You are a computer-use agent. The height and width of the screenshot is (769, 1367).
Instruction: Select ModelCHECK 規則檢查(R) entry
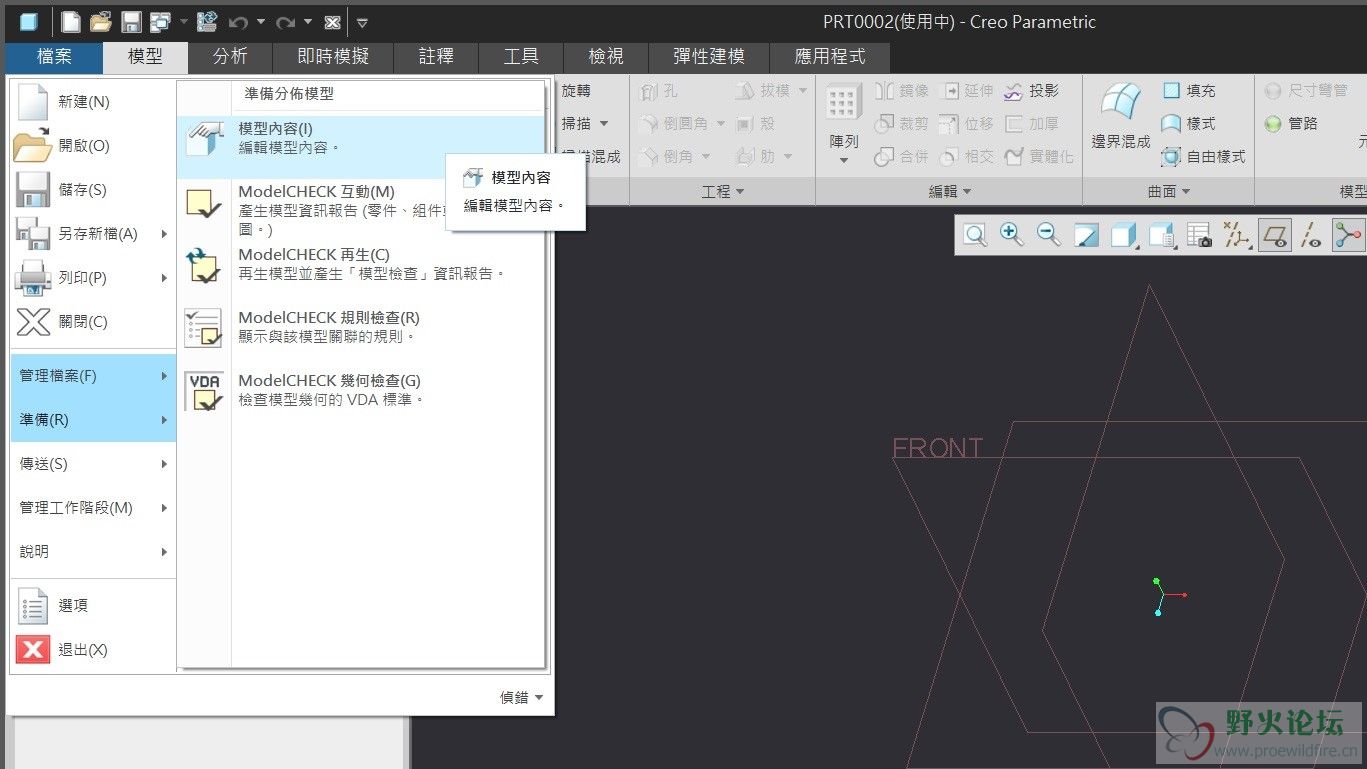click(x=361, y=327)
